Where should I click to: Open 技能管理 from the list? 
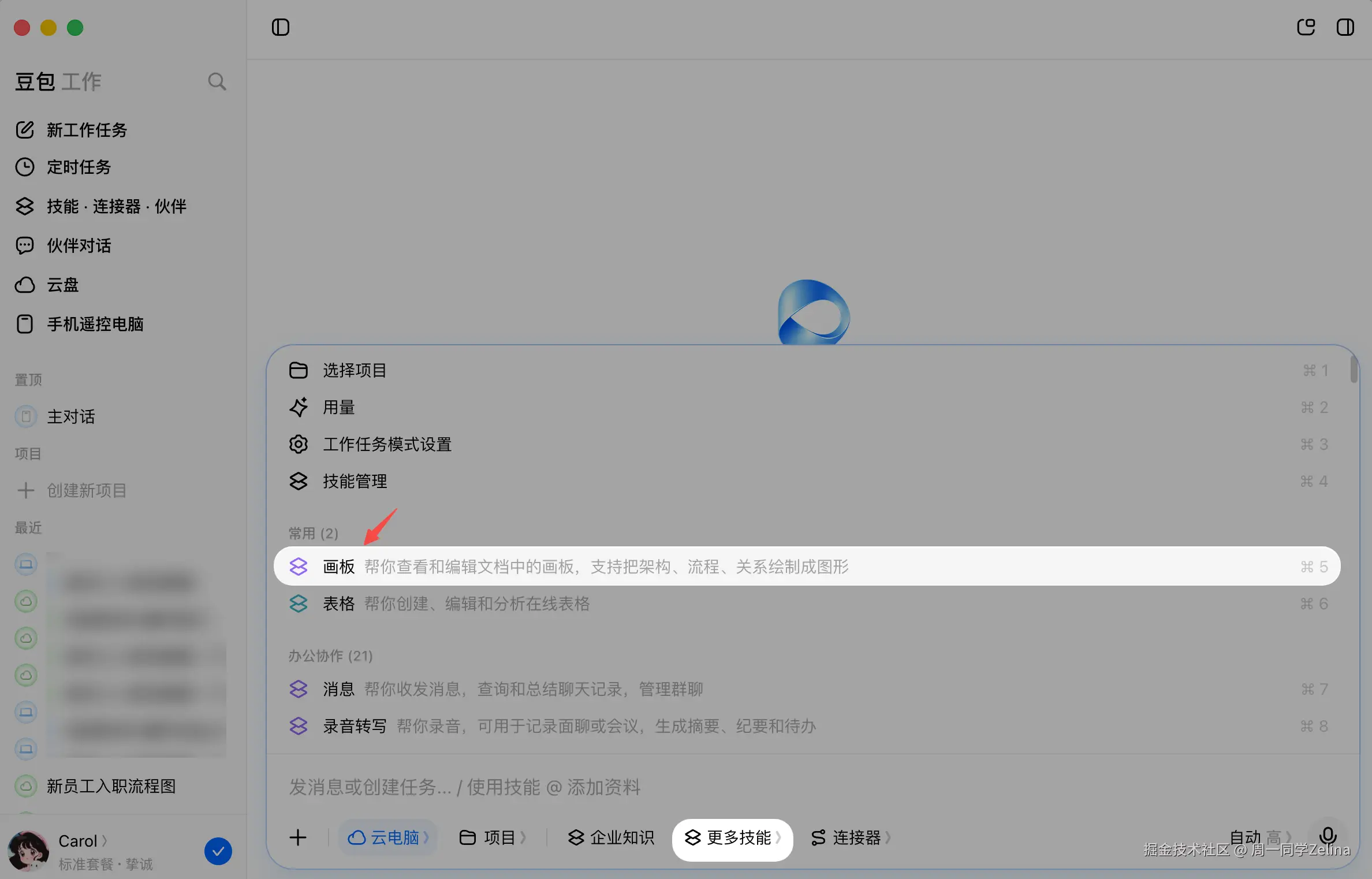tap(807, 481)
